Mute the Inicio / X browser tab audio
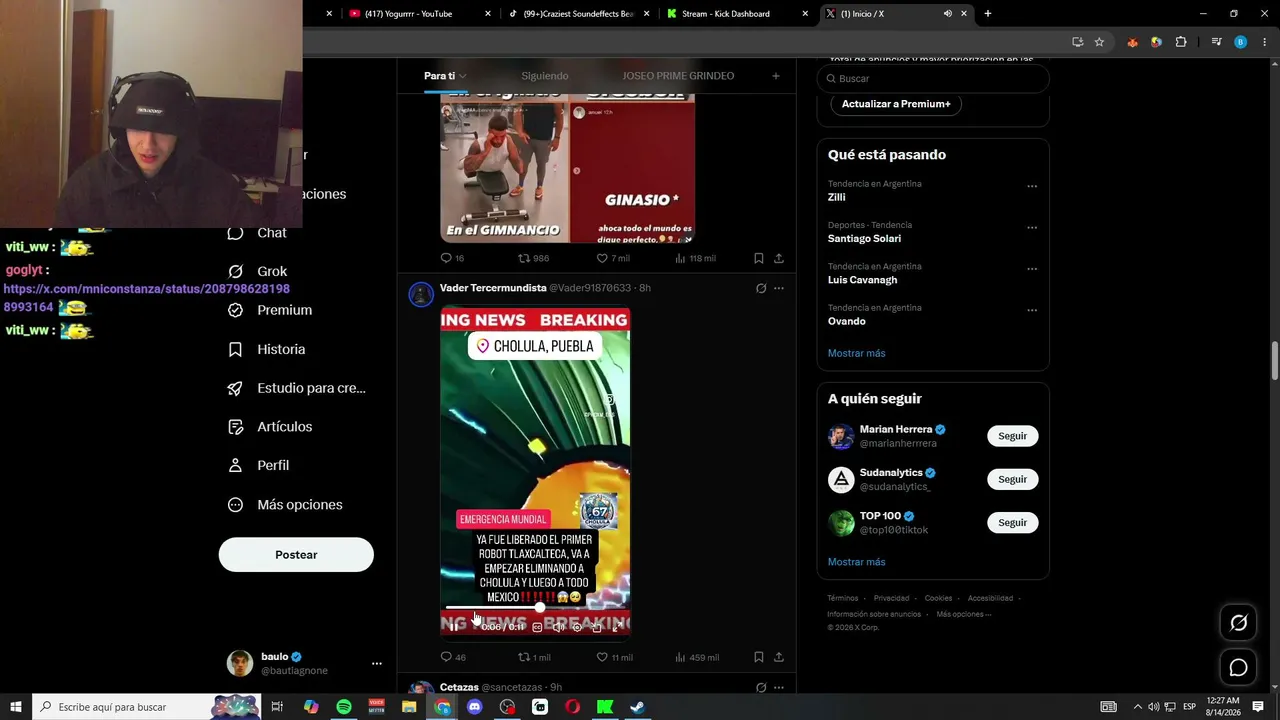The image size is (1280, 720). click(947, 14)
